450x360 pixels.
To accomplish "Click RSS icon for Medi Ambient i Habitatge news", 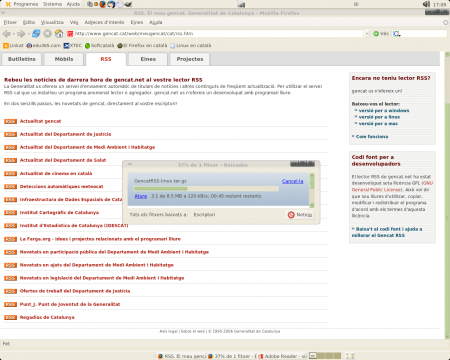I will (x=10, y=147).
